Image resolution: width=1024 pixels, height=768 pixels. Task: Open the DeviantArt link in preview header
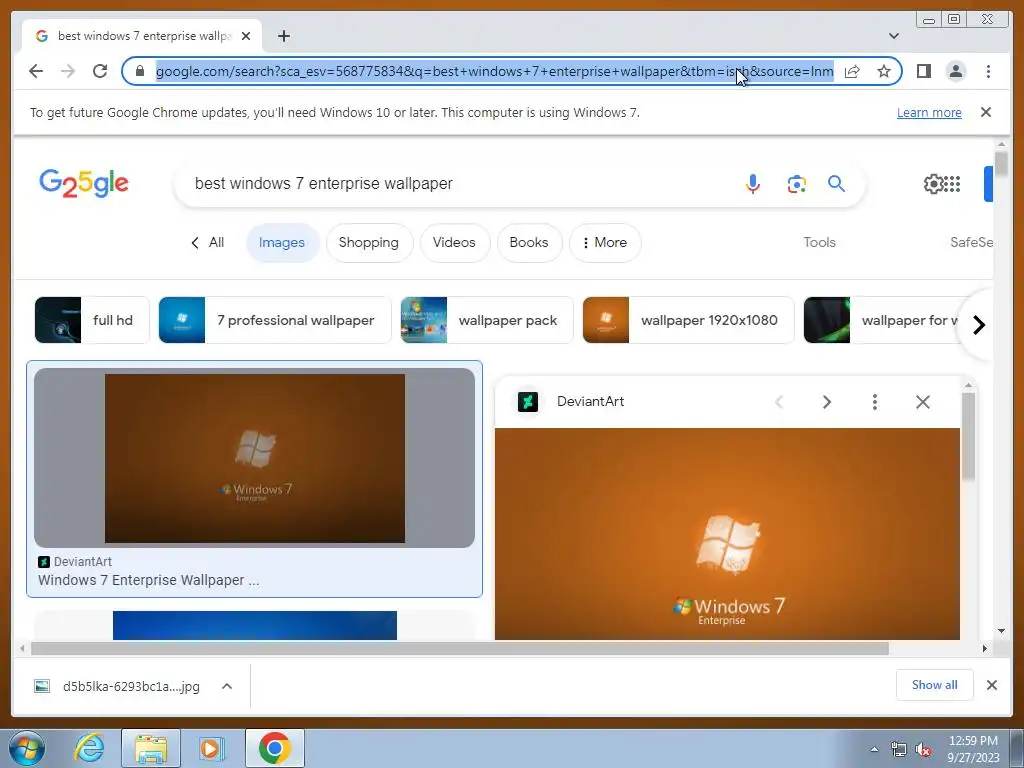590,402
